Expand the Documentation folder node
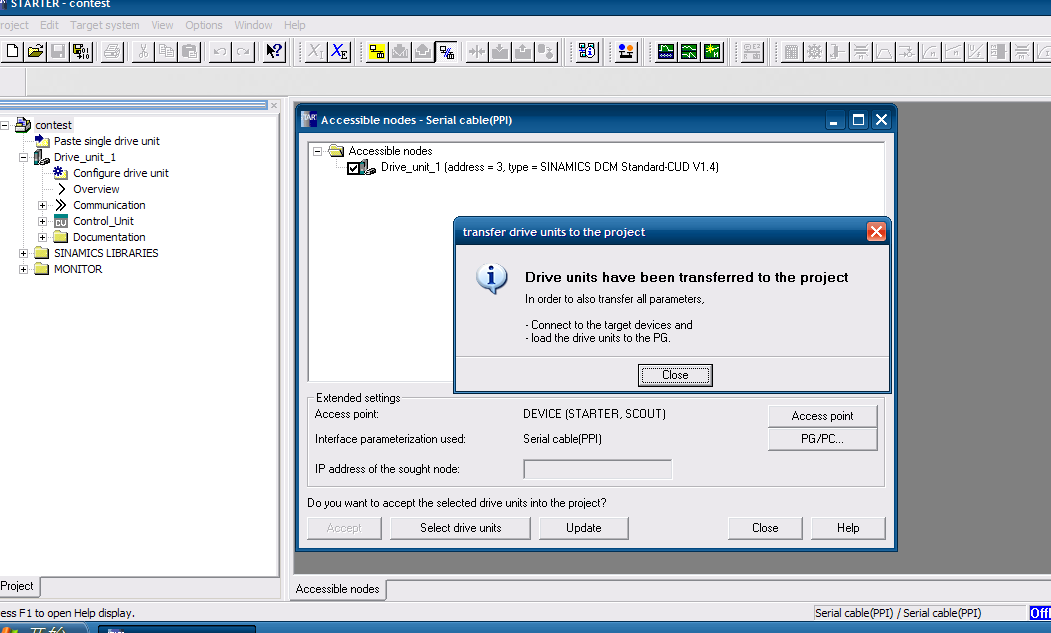The width and height of the screenshot is (1051, 633). coord(42,237)
